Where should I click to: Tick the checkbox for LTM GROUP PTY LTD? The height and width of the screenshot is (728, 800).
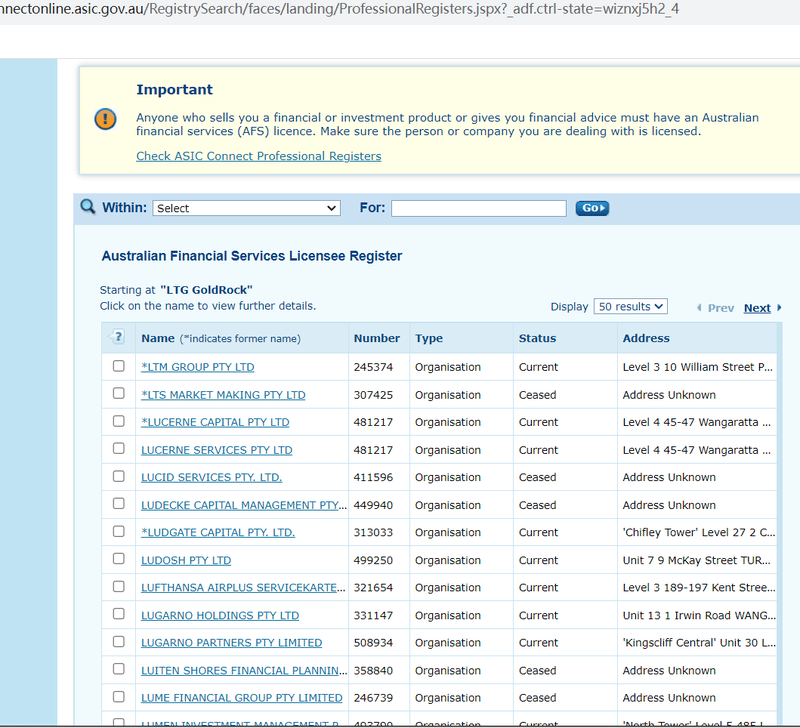[x=119, y=366]
